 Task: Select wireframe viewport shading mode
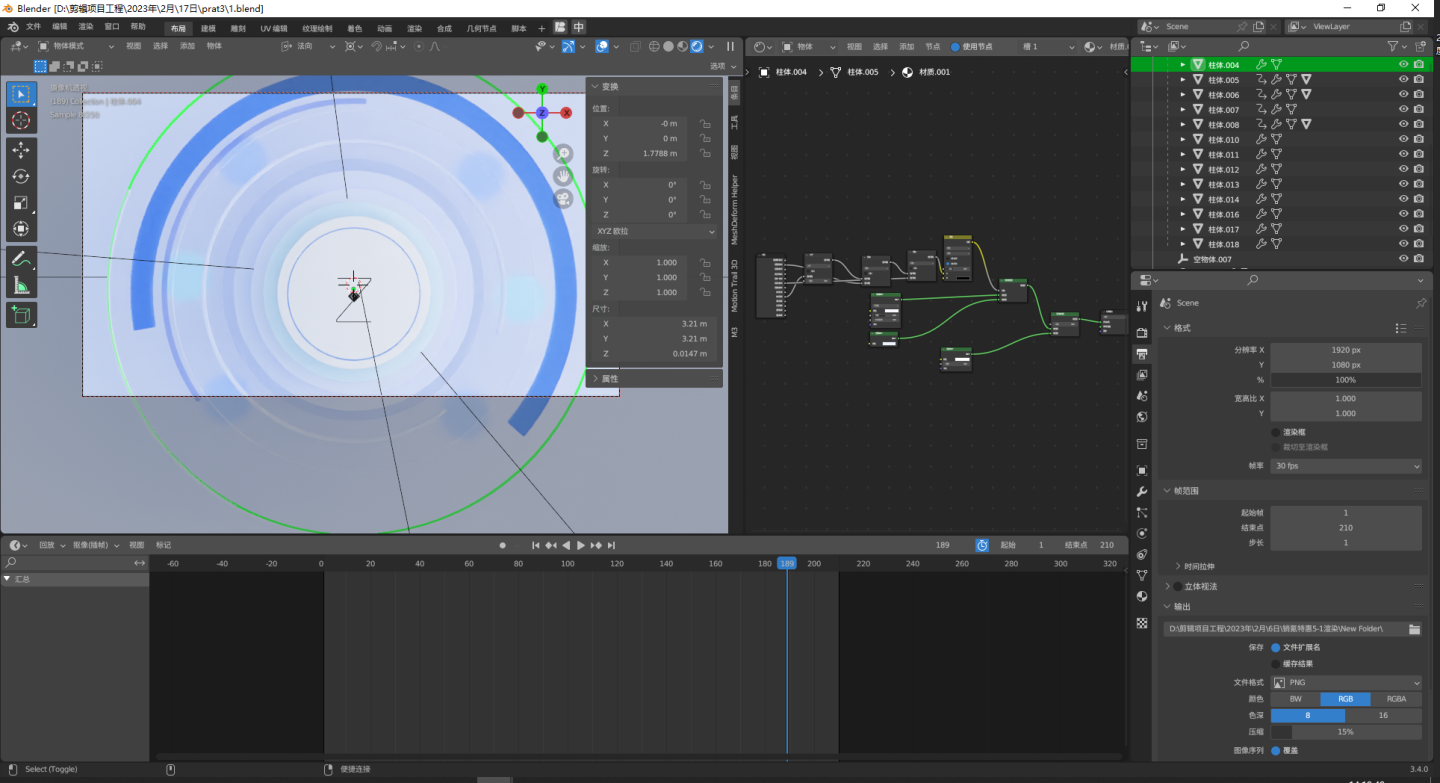coord(654,46)
